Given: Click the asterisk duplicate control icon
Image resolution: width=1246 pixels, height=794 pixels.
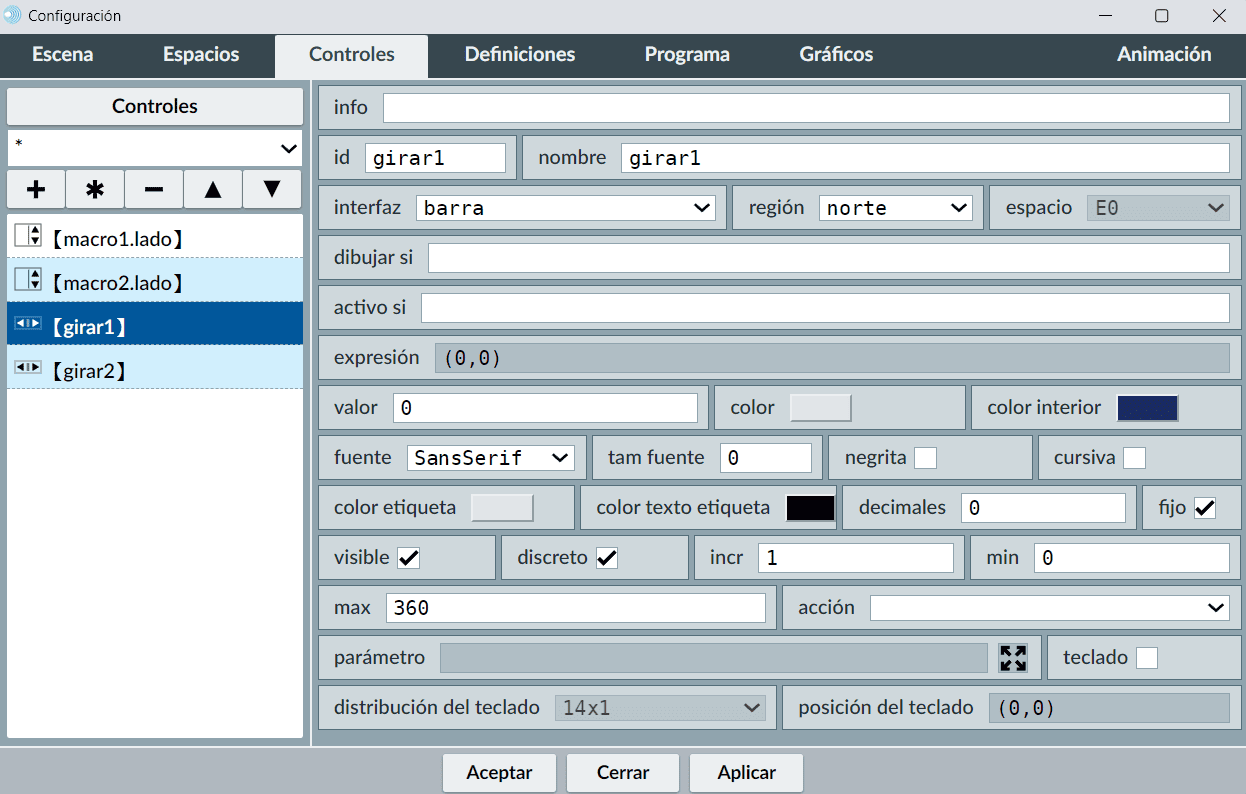Looking at the screenshot, I should point(95,189).
